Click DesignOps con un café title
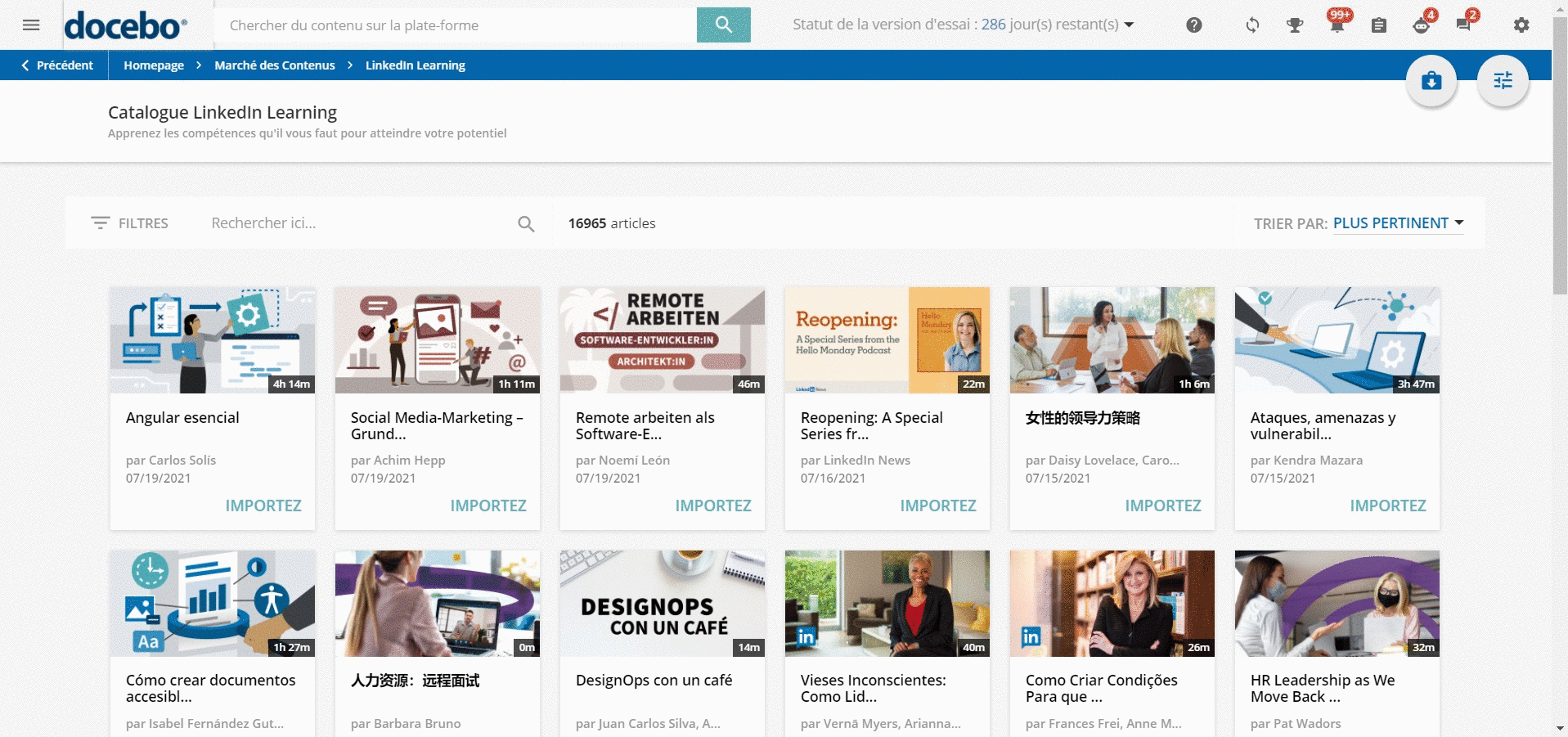This screenshot has width=1568, height=737. click(654, 681)
